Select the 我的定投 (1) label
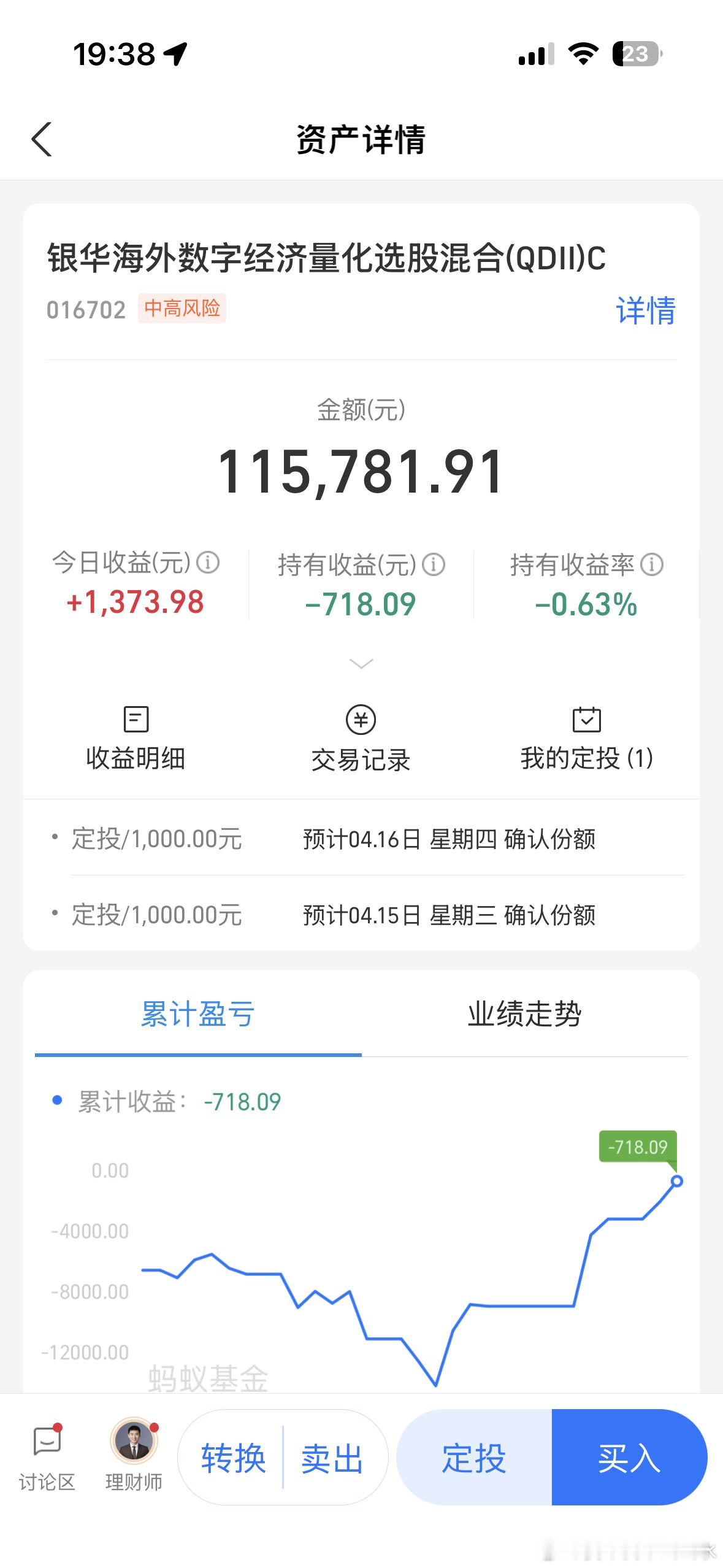Screen dimensions: 723x1568 coord(587,759)
